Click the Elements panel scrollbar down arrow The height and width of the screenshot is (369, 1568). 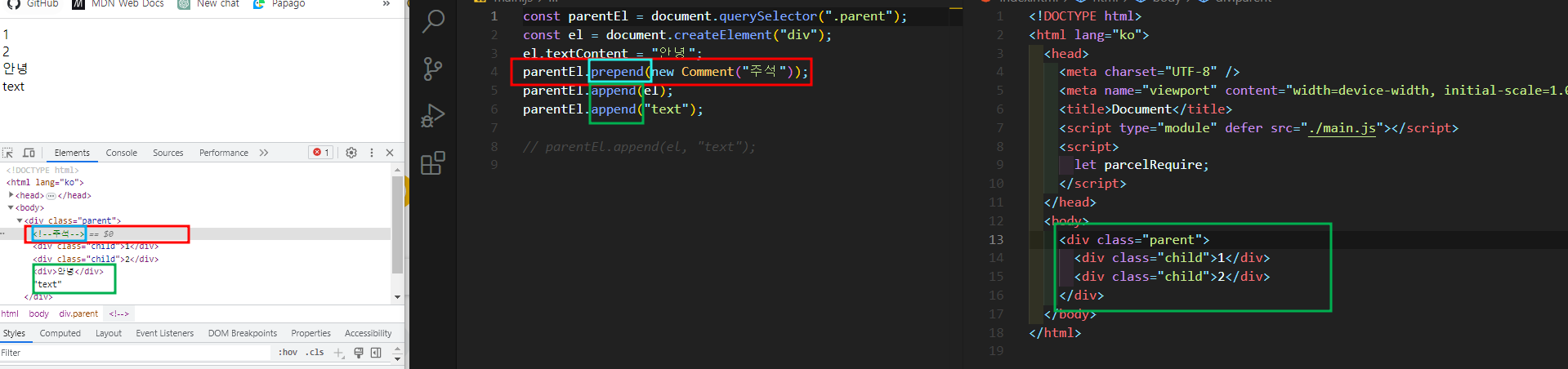pos(397,297)
